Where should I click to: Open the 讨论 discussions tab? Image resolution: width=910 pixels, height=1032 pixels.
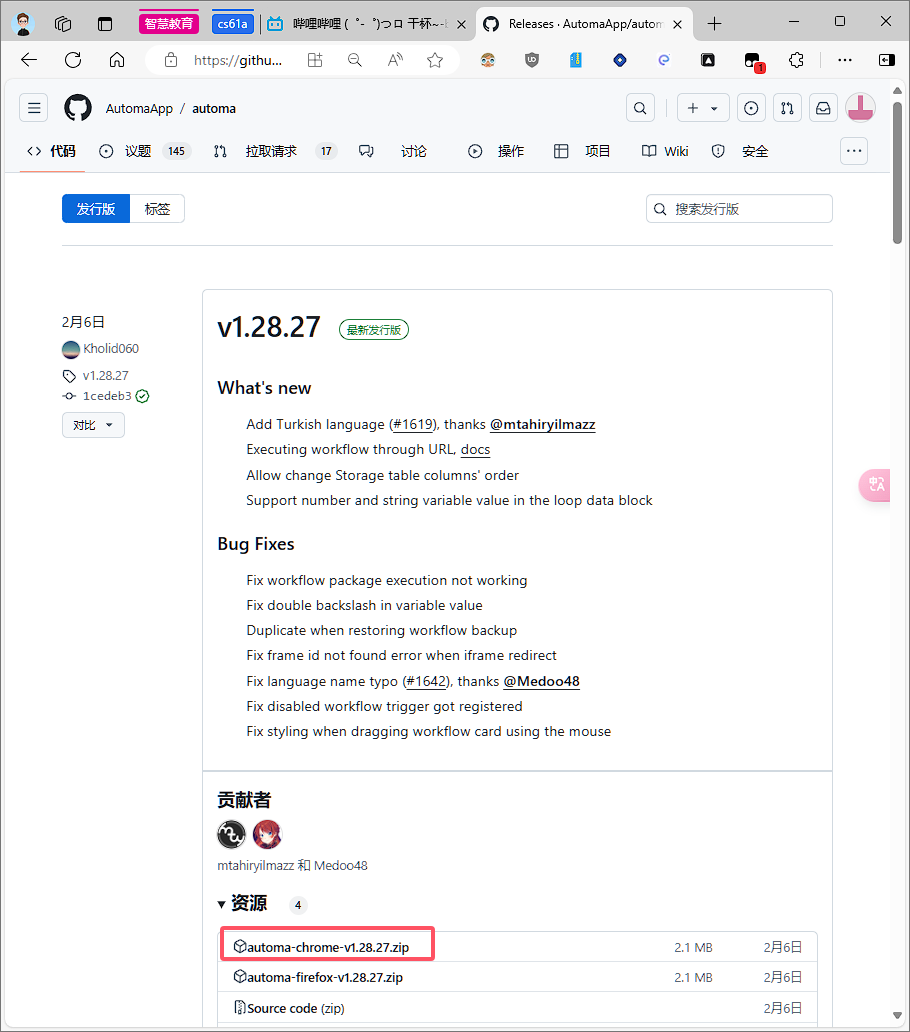tap(393, 151)
